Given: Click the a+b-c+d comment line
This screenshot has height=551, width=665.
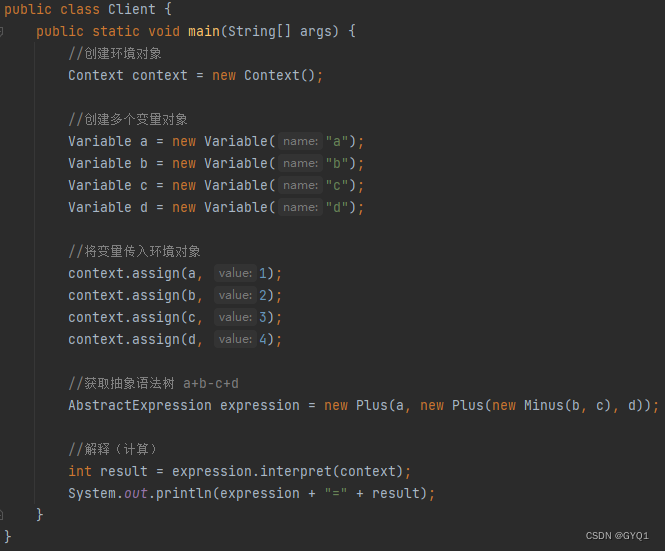Looking at the screenshot, I should point(154,383).
